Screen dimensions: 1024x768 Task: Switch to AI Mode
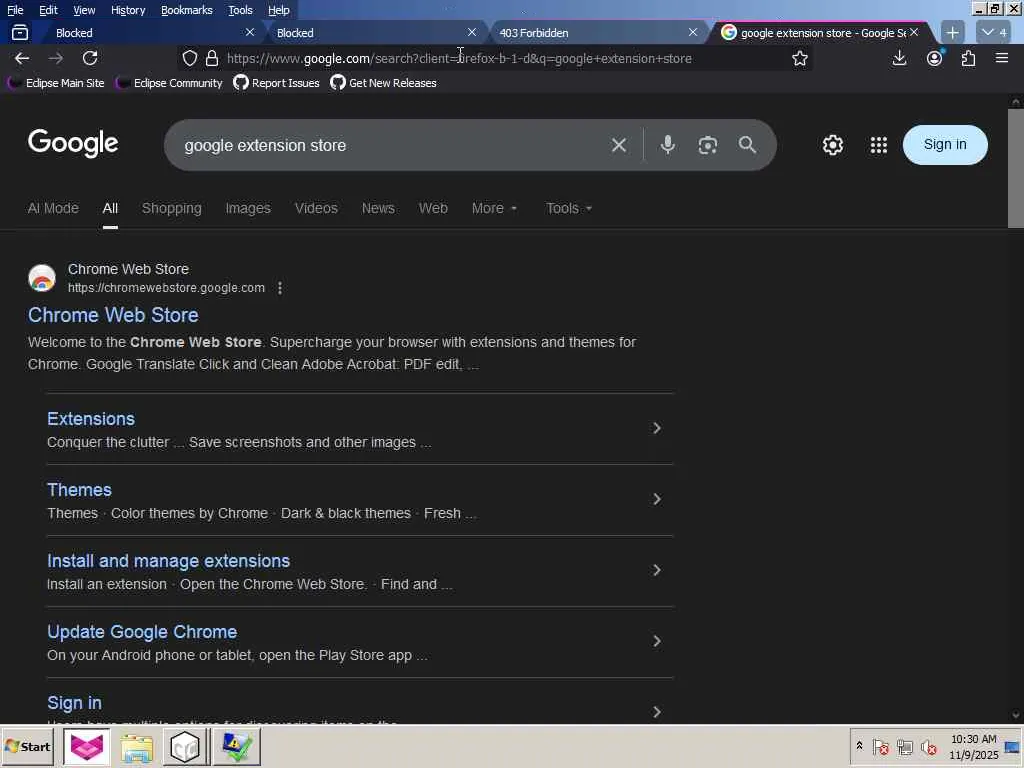point(53,208)
